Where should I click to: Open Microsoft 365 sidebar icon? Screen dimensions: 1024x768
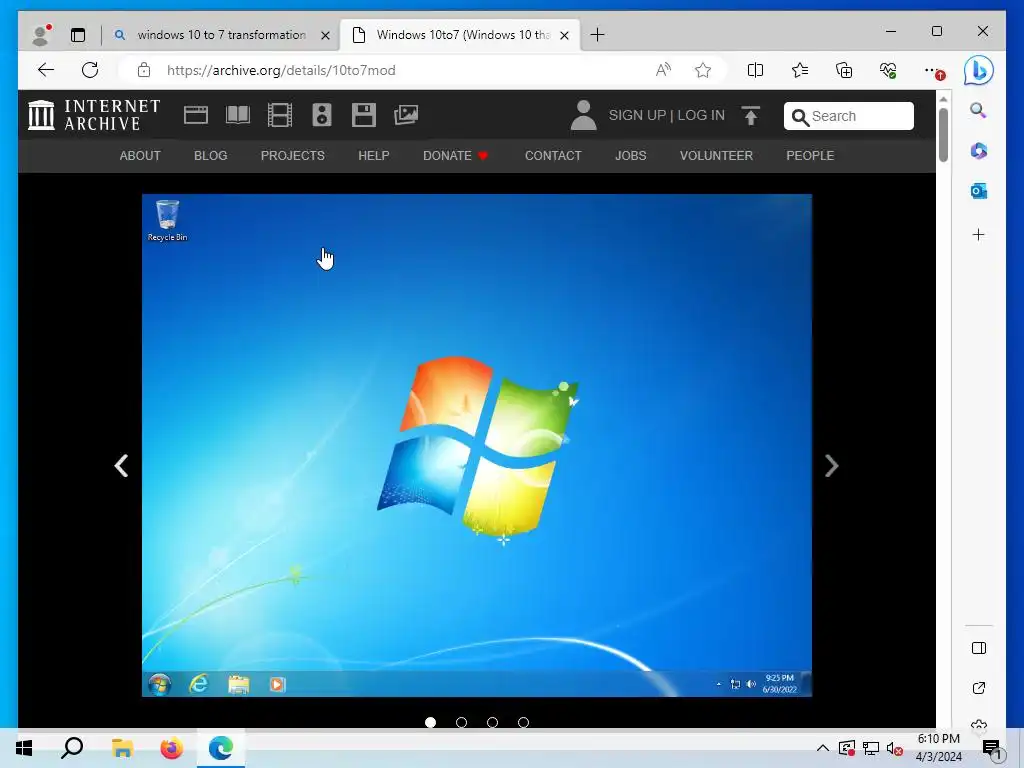click(978, 151)
